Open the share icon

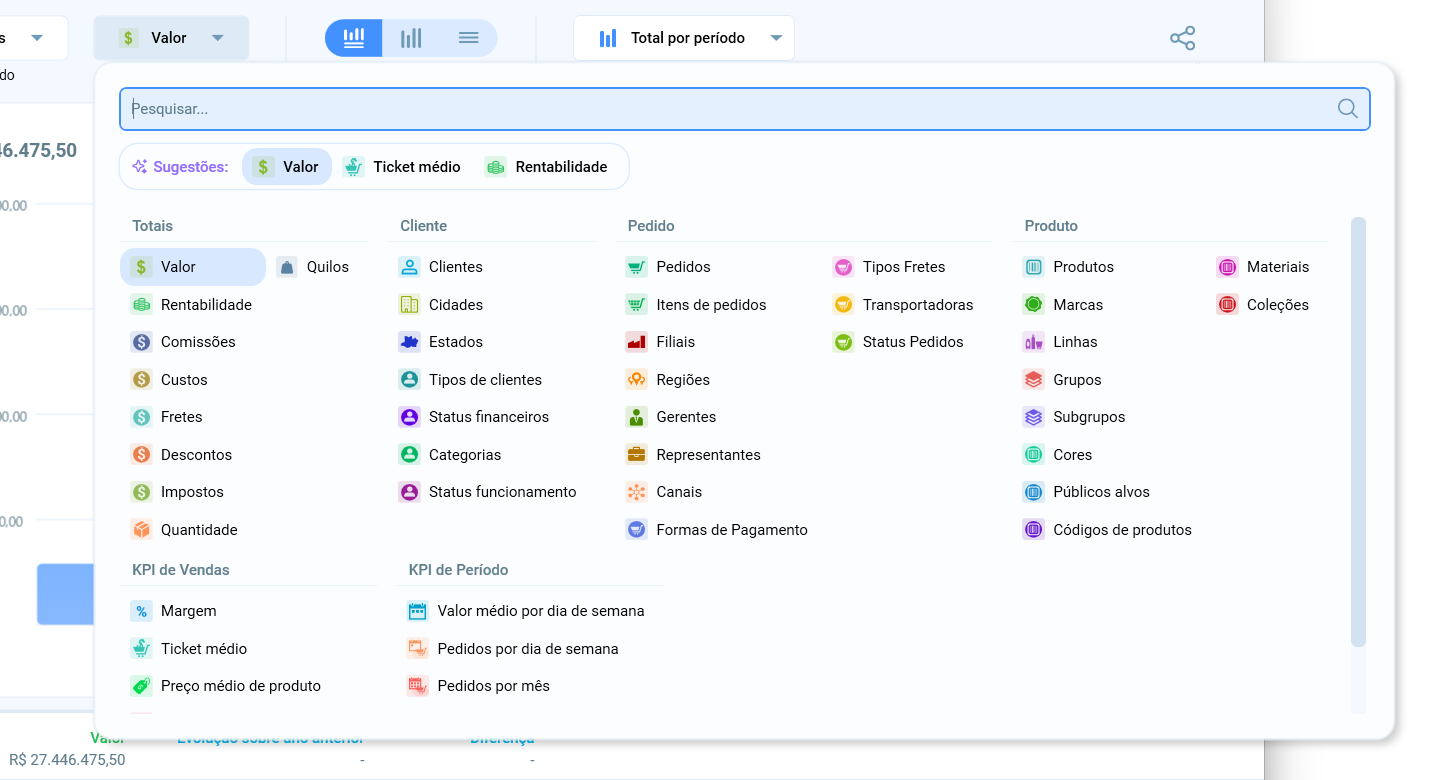1182,39
